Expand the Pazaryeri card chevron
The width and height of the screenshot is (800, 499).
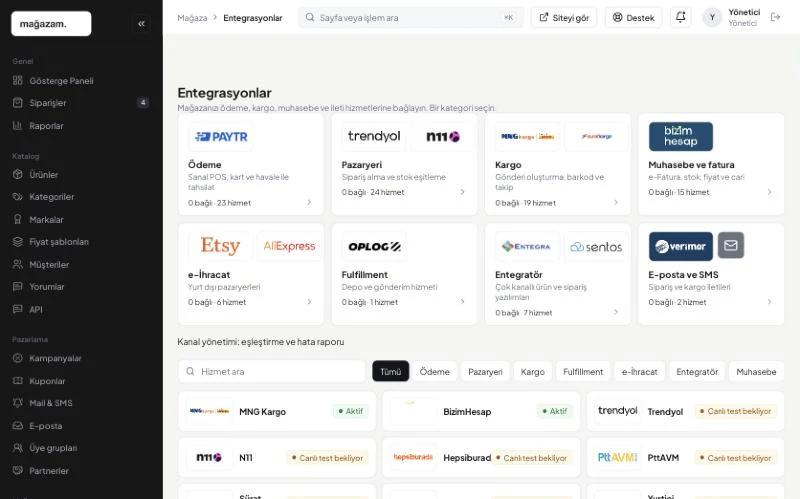coord(462,192)
